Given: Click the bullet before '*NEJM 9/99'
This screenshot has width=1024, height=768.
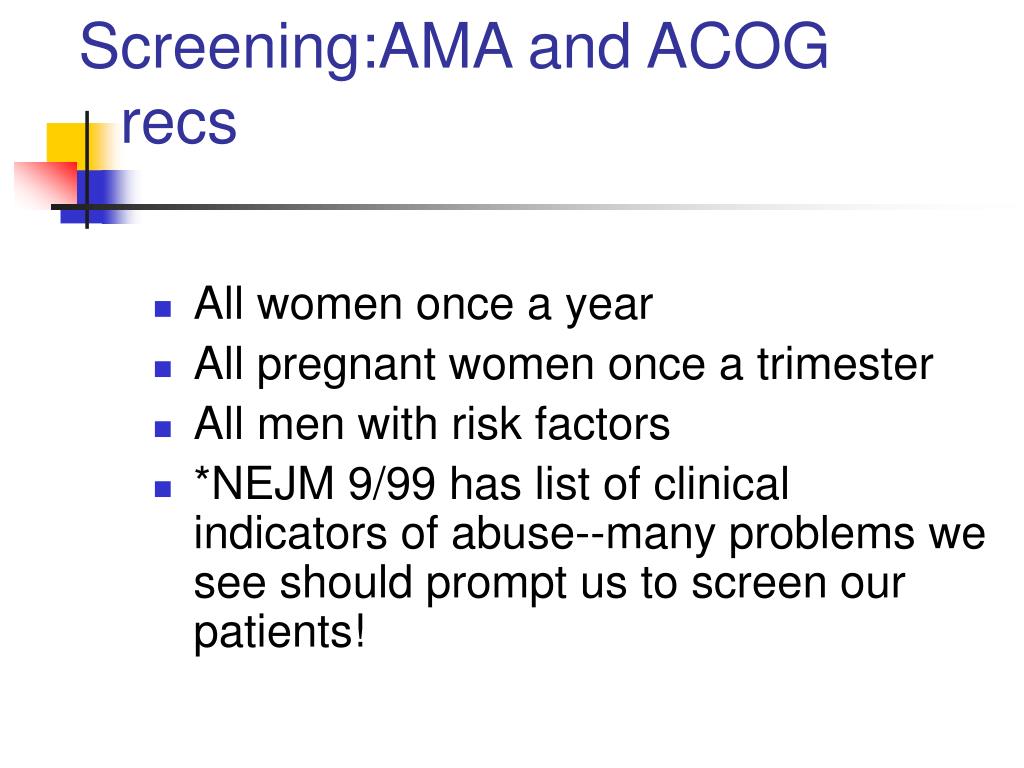Looking at the screenshot, I should click(x=163, y=489).
